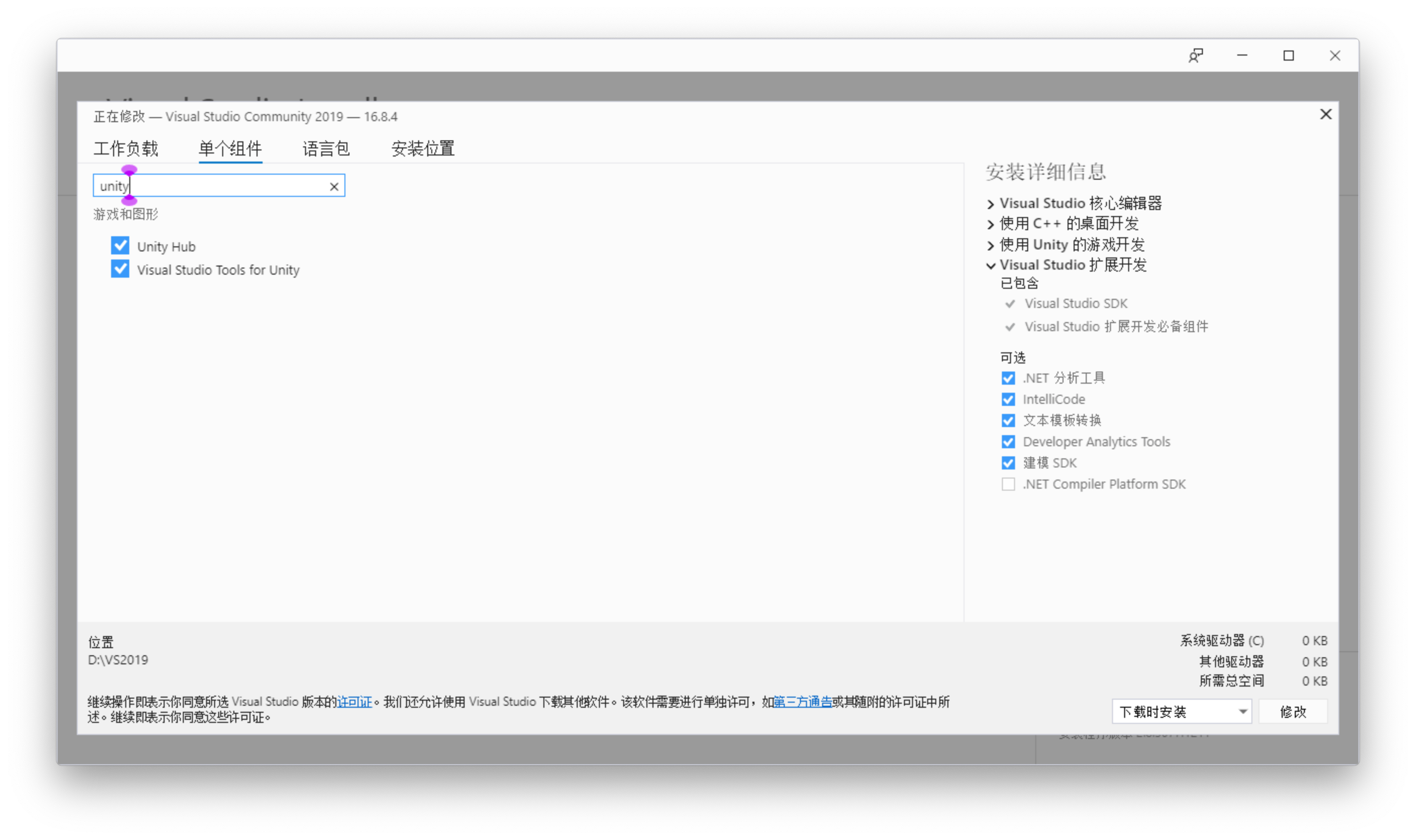Uncheck the Unity Hub component
This screenshot has width=1416, height=840.
pos(120,246)
